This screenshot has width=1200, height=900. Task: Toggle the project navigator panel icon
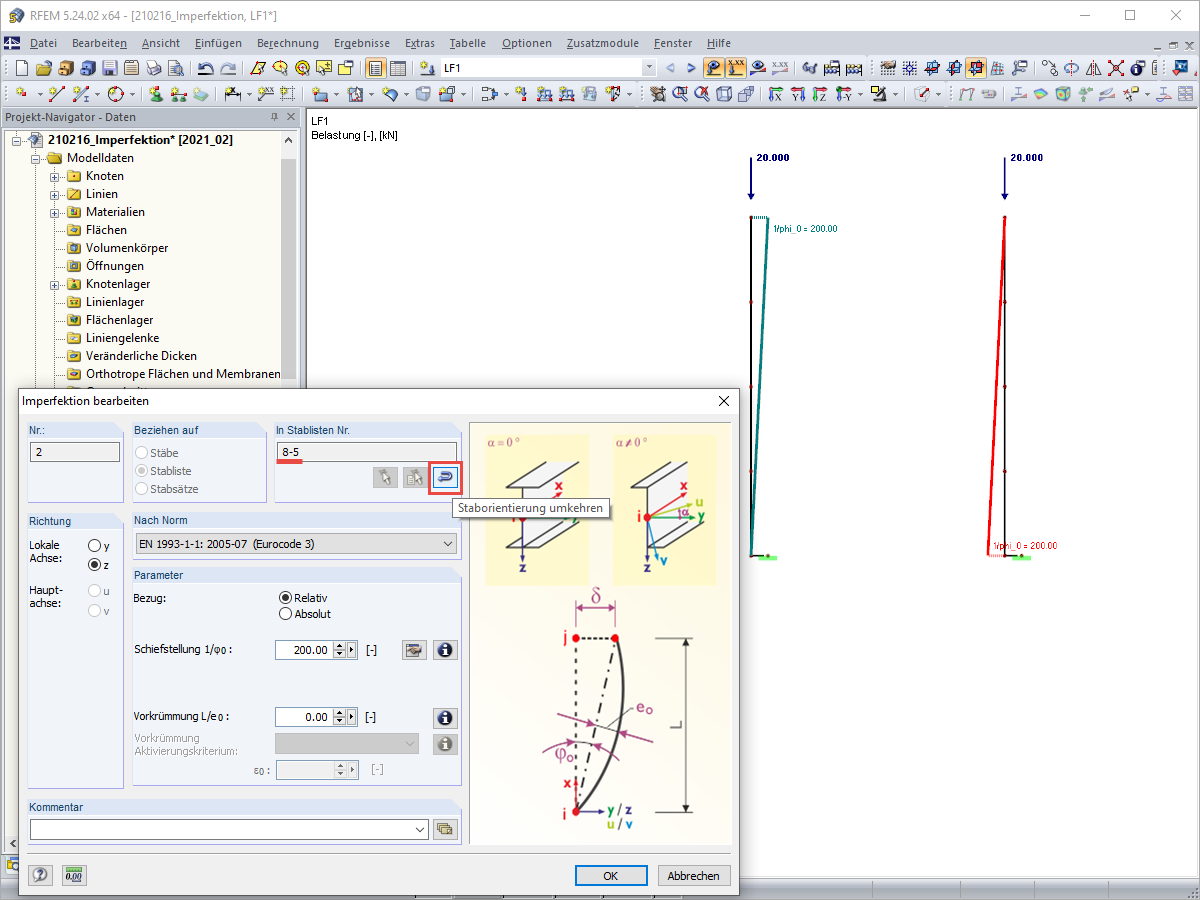tap(375, 68)
